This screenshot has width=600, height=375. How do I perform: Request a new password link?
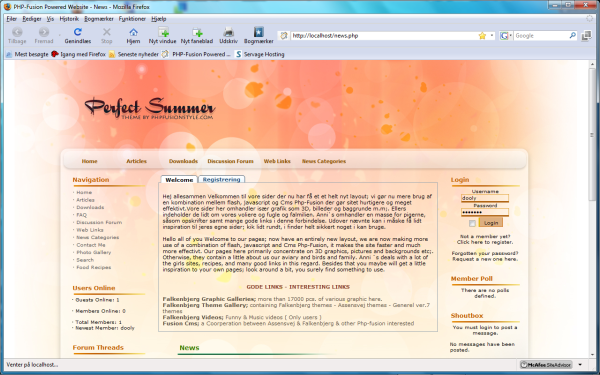pos(485,259)
